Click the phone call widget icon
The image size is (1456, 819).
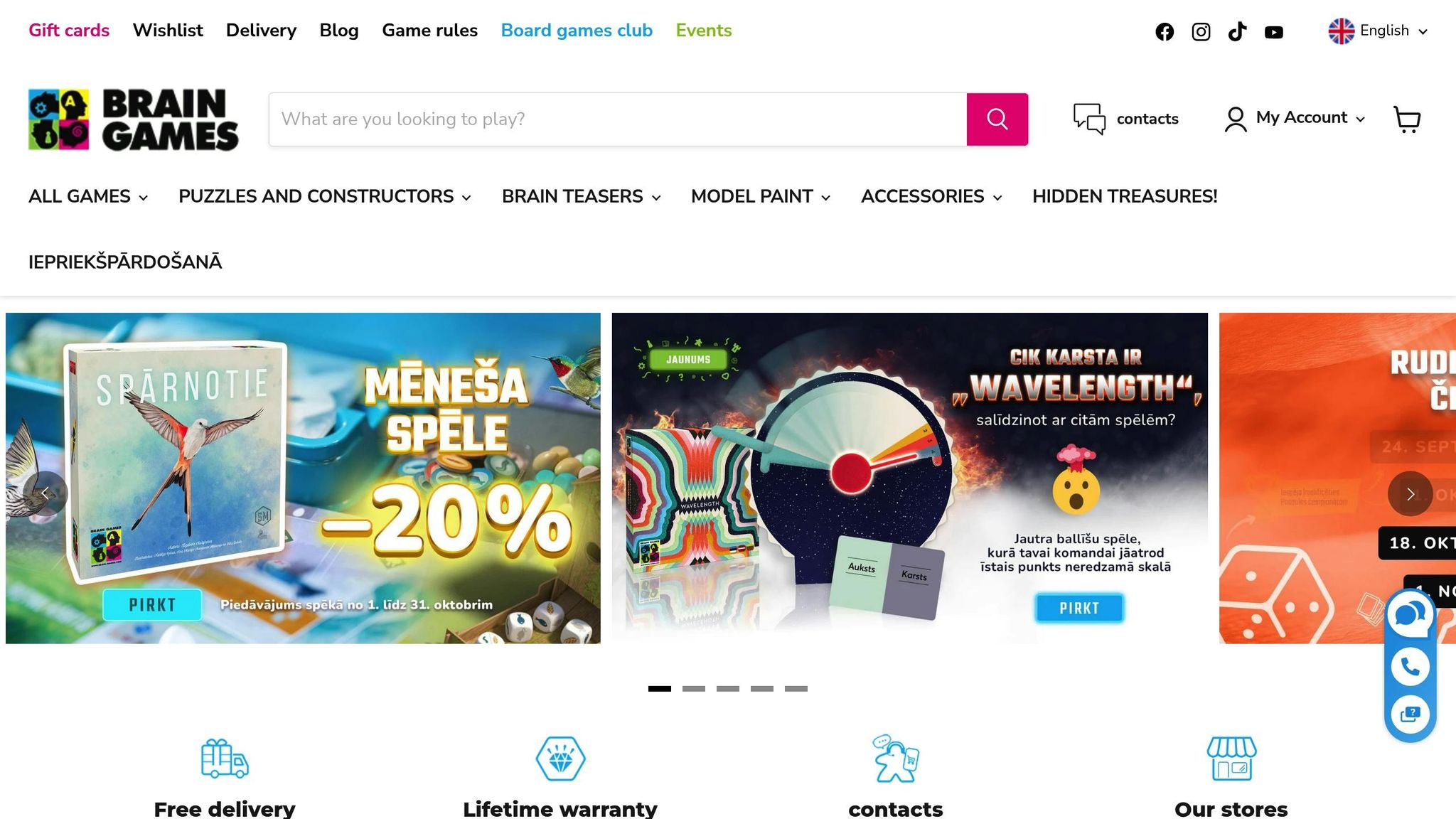1410,666
